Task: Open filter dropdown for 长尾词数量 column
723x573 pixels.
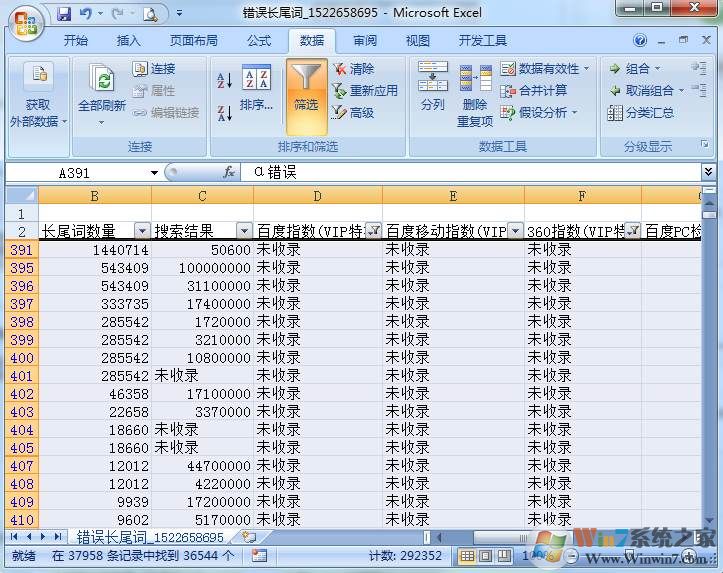Action: click(x=142, y=231)
